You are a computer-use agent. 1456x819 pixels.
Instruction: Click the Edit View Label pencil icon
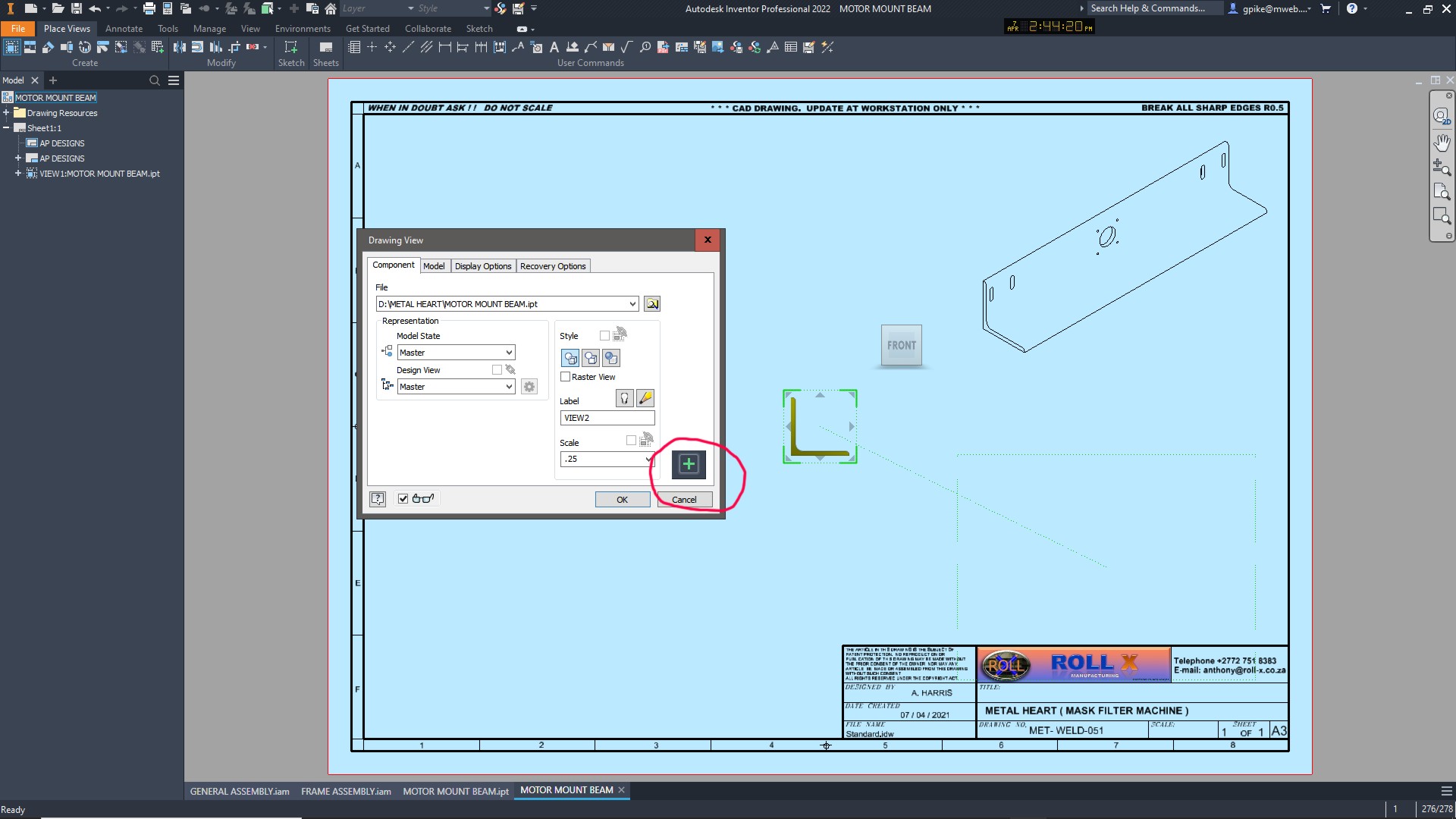coord(645,398)
